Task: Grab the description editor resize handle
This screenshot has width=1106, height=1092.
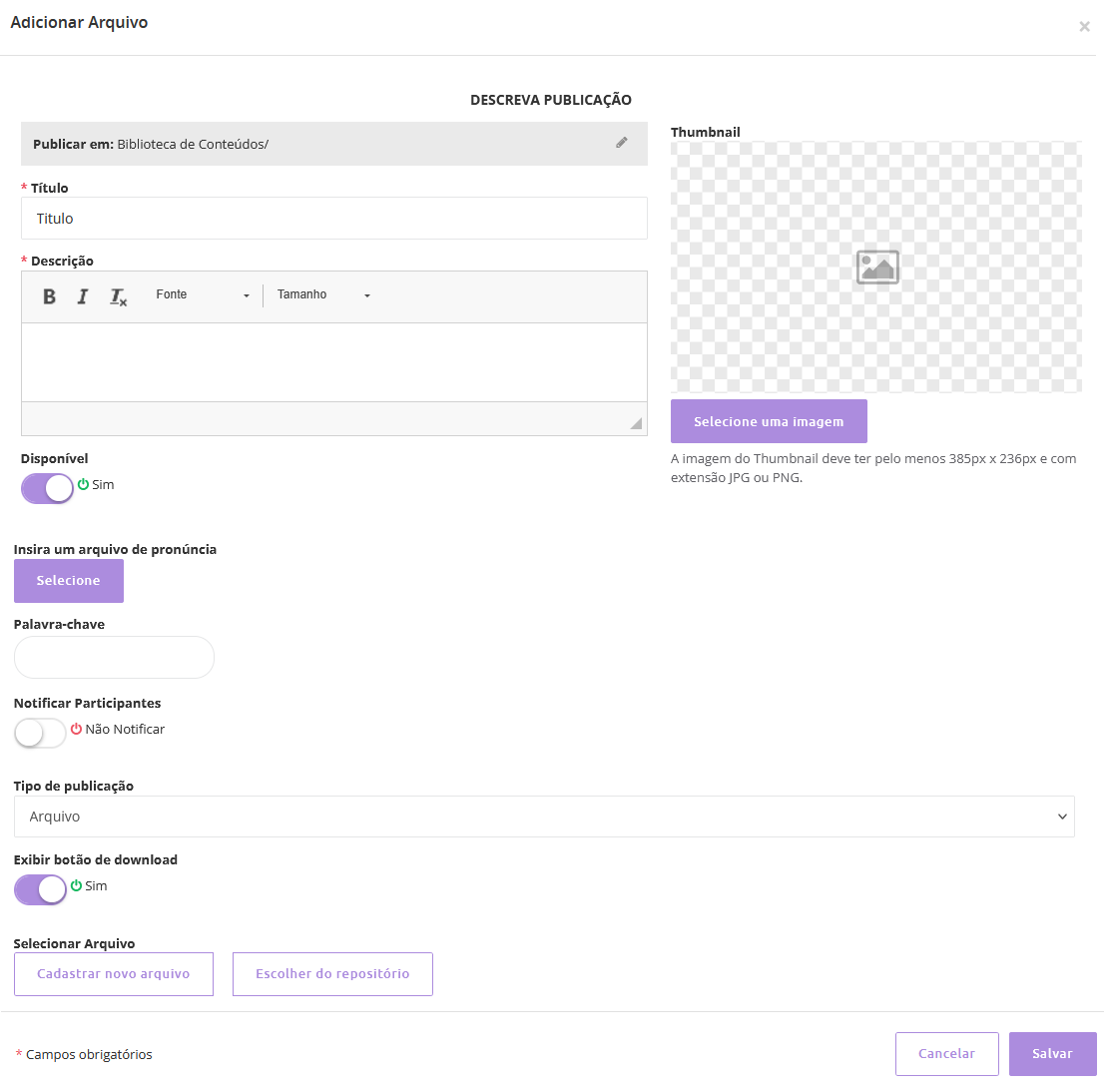Action: coord(636,424)
